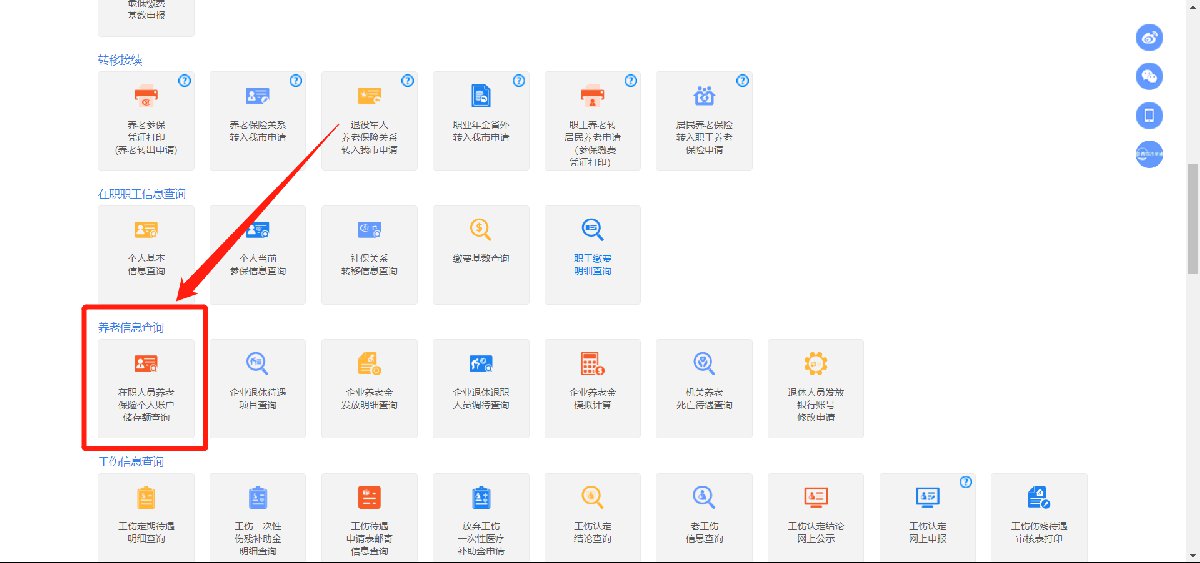This screenshot has height=563, width=1200.
Task: Open blue magnifier tile beside the red-boxed card
Action: pos(258,388)
